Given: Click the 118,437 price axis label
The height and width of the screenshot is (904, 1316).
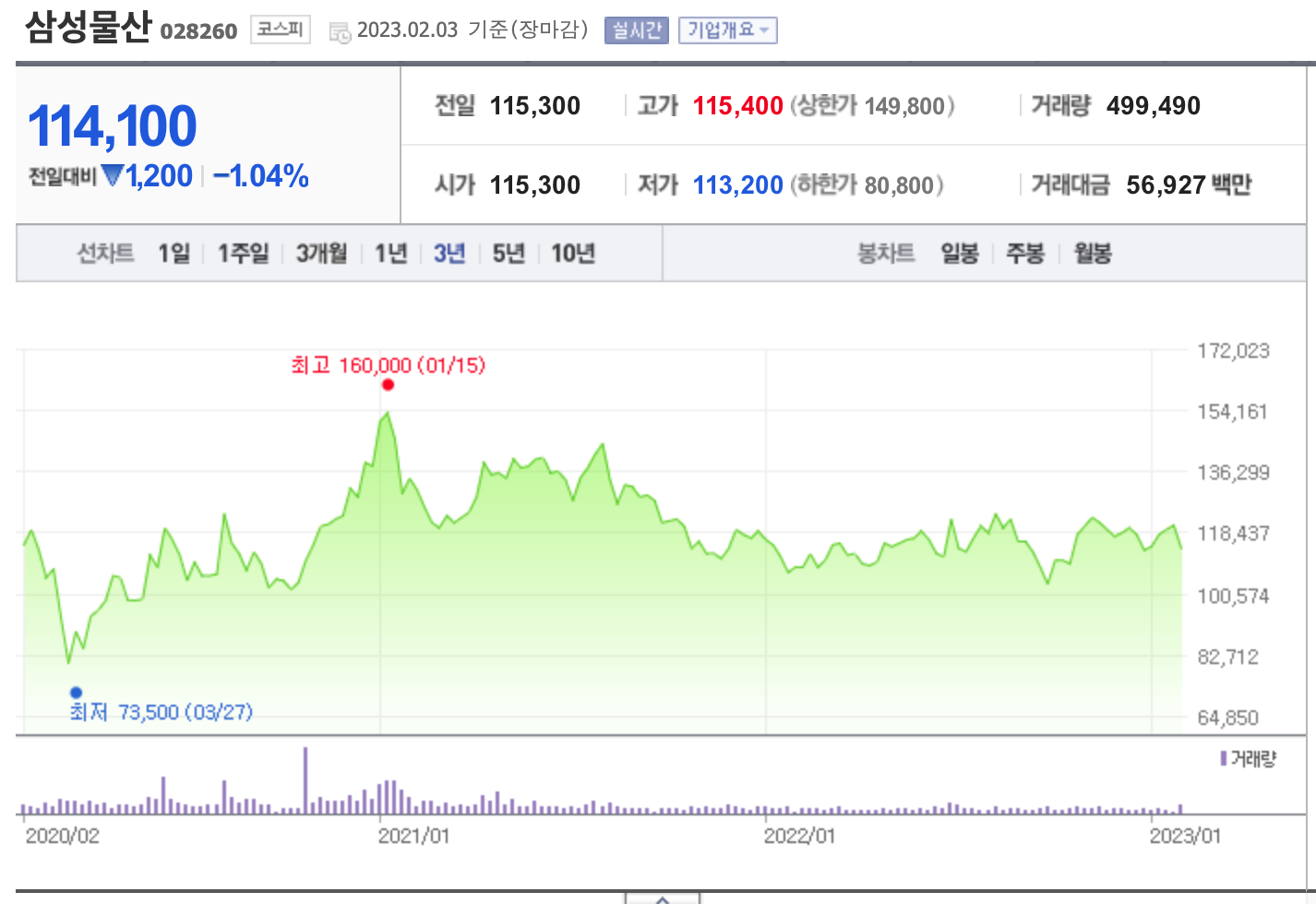Looking at the screenshot, I should [1233, 533].
